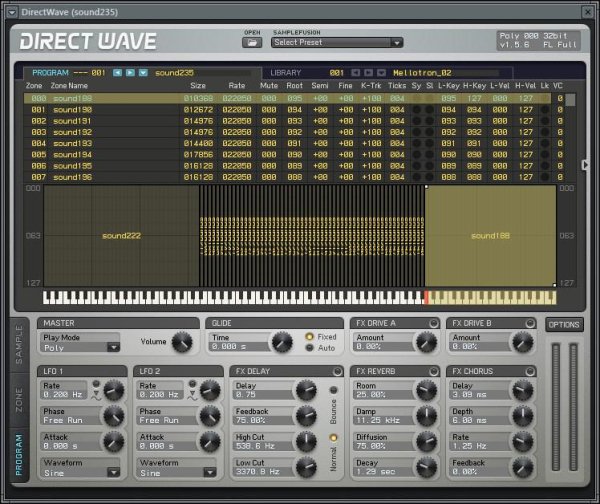Click the Delay Low Cut knob
Image resolution: width=600 pixels, height=504 pixels.
click(306, 467)
